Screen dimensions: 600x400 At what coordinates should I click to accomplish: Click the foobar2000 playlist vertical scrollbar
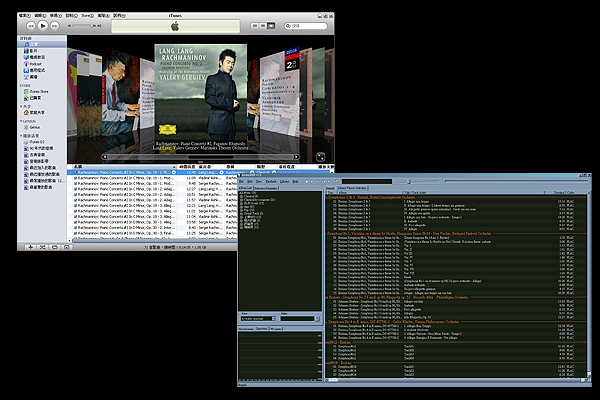click(589, 287)
